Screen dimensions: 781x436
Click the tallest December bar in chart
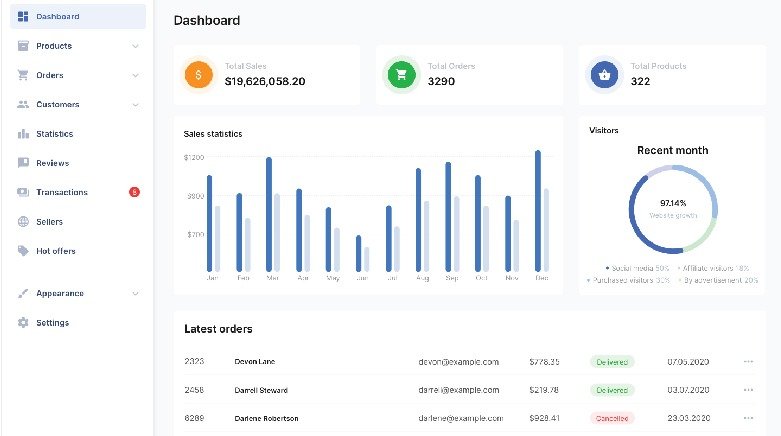click(538, 210)
